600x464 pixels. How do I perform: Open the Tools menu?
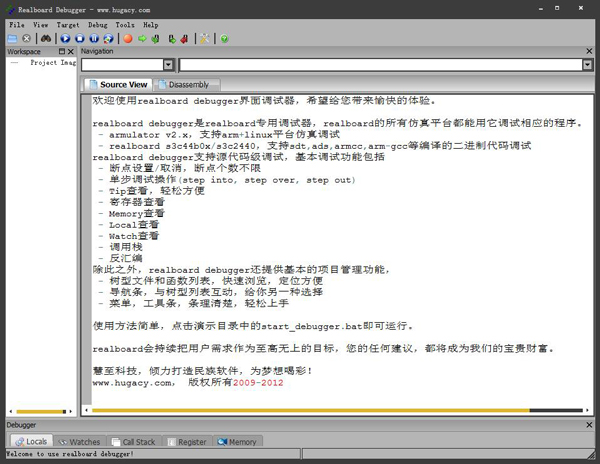125,25
